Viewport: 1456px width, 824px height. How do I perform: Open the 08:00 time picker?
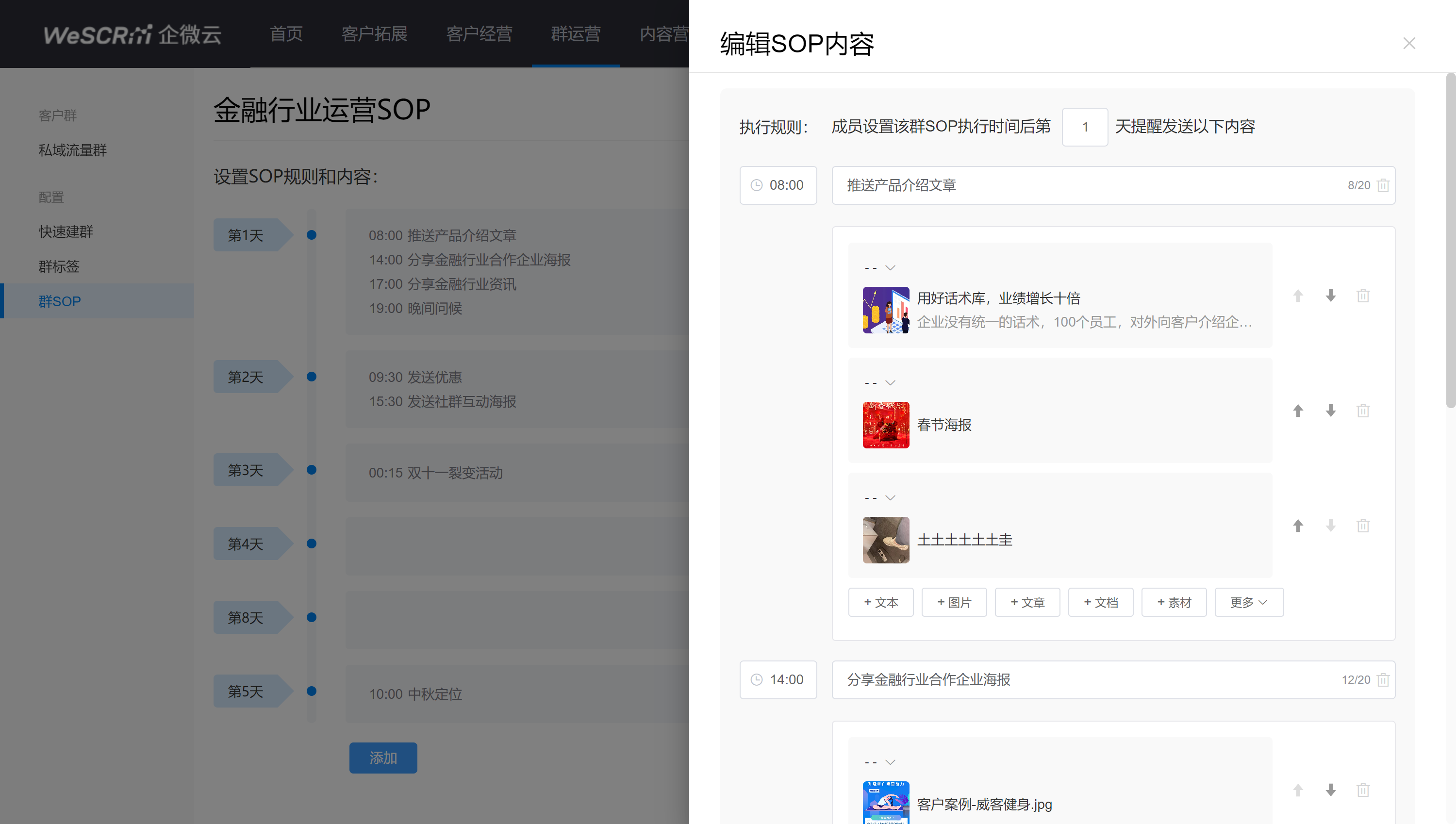tap(778, 185)
